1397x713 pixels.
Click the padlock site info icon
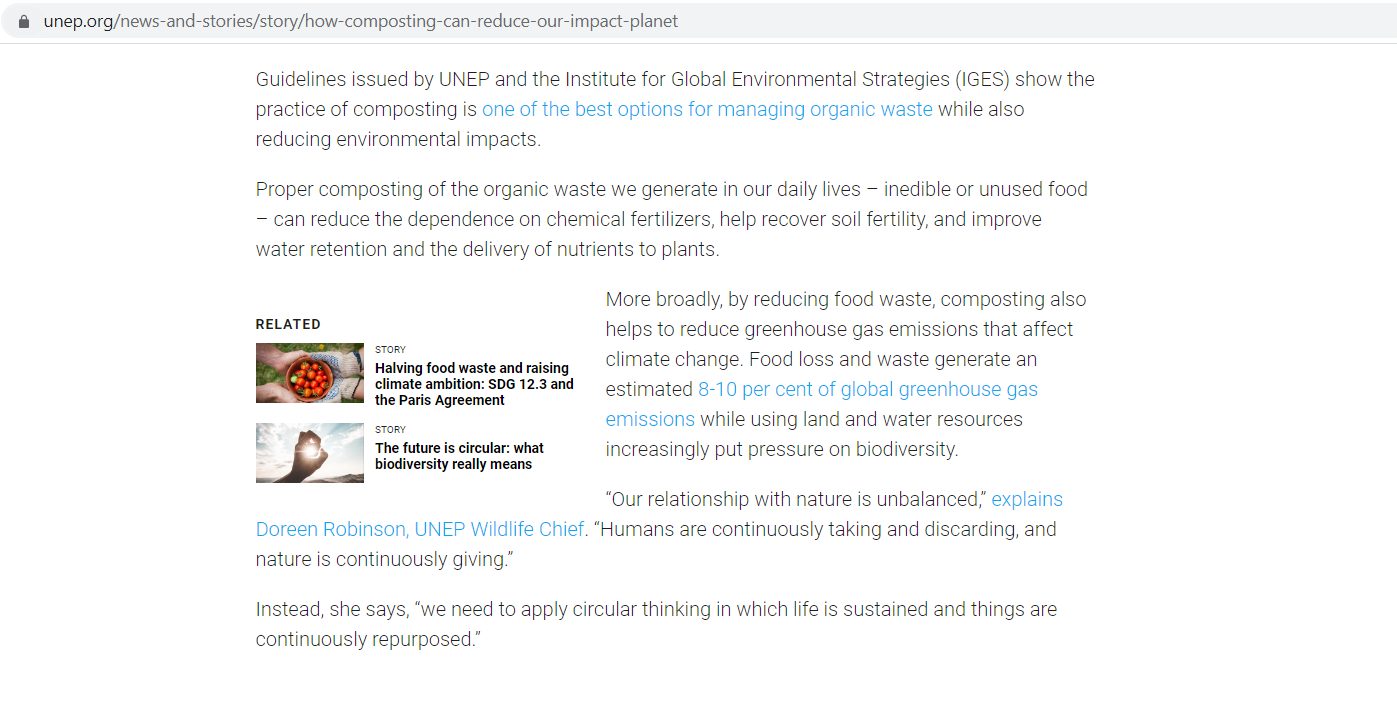(x=24, y=21)
